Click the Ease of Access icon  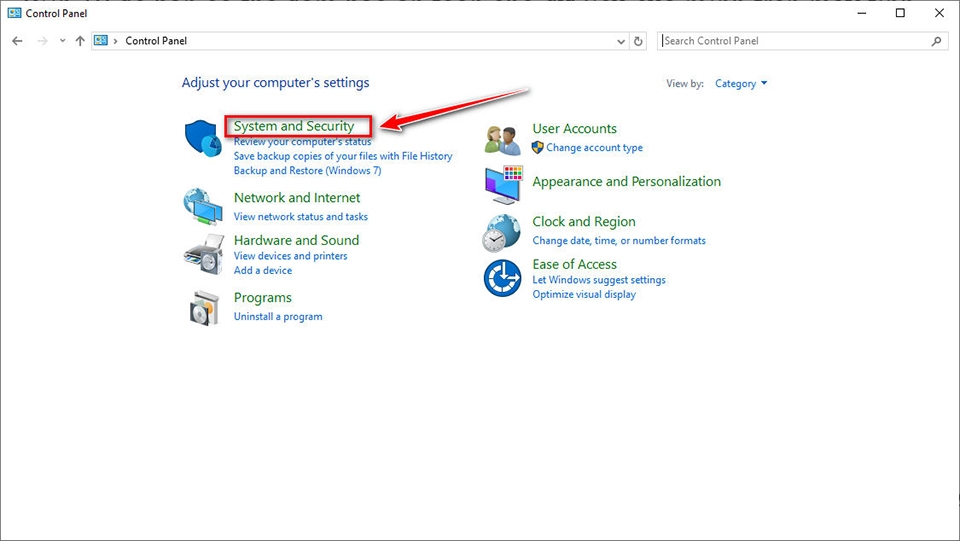click(502, 278)
